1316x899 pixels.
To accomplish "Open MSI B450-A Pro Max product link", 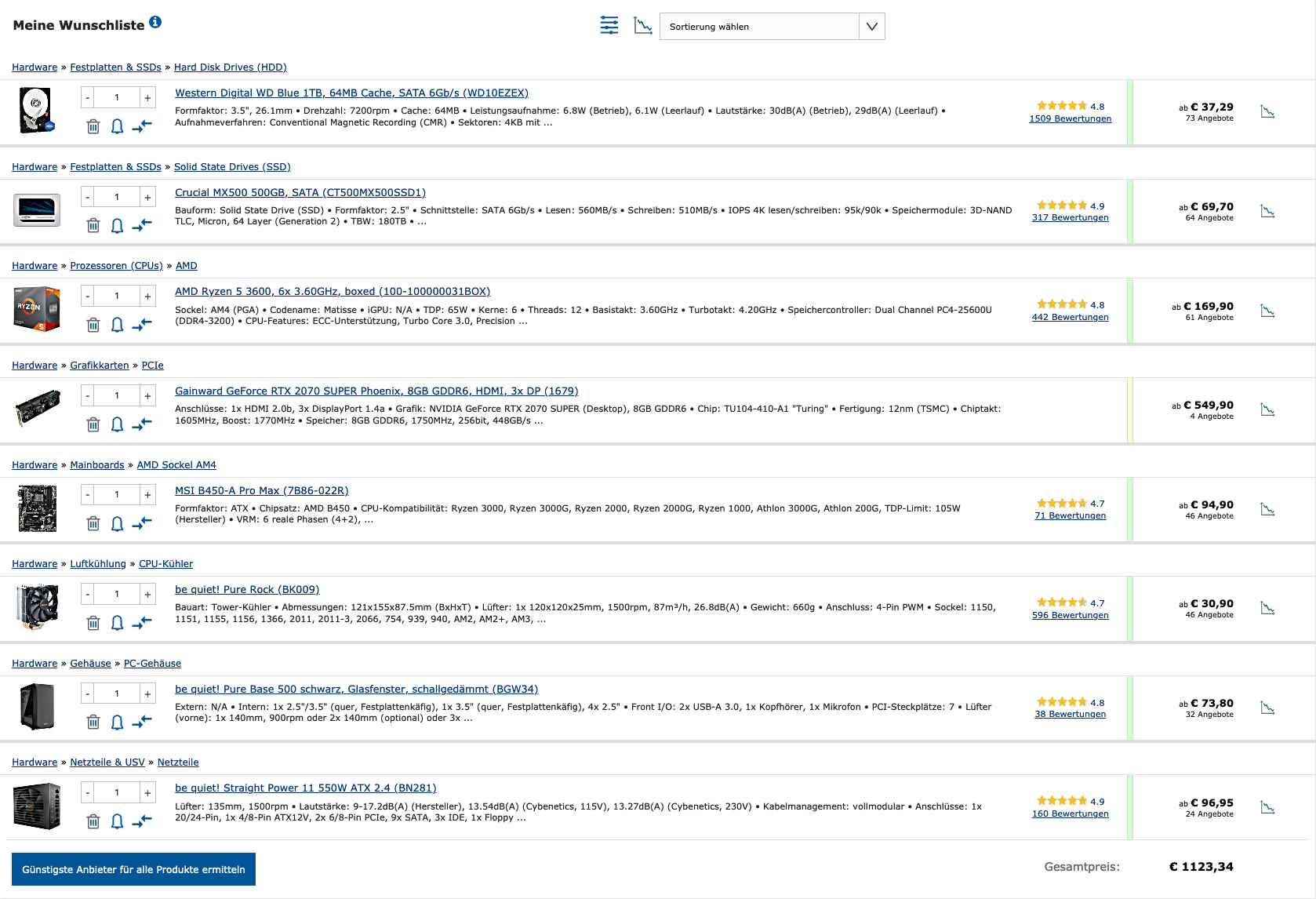I will point(262,490).
